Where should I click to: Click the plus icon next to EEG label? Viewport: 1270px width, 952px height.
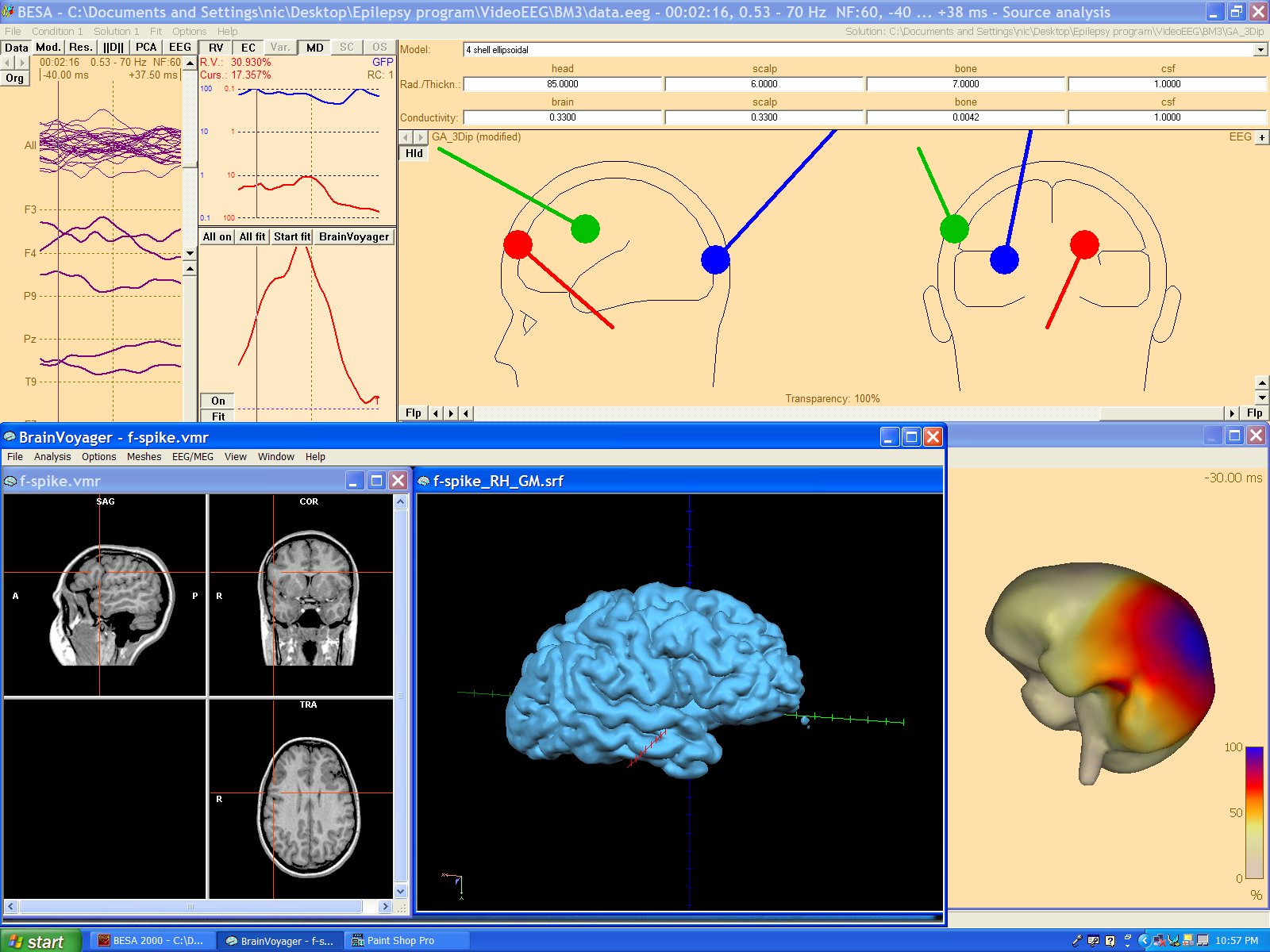pyautogui.click(x=1262, y=137)
